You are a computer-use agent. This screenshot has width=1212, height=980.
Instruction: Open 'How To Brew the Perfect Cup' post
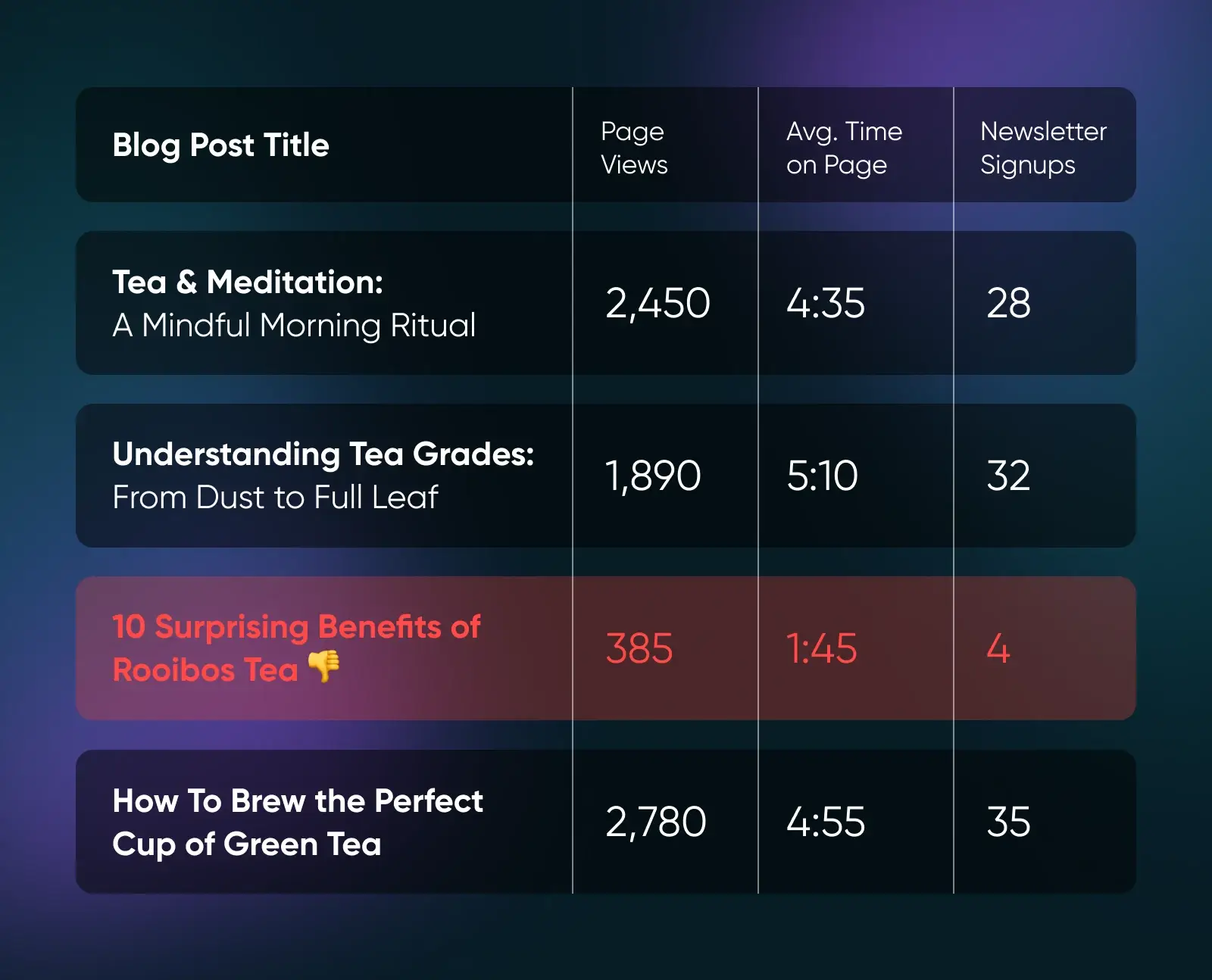(x=297, y=822)
